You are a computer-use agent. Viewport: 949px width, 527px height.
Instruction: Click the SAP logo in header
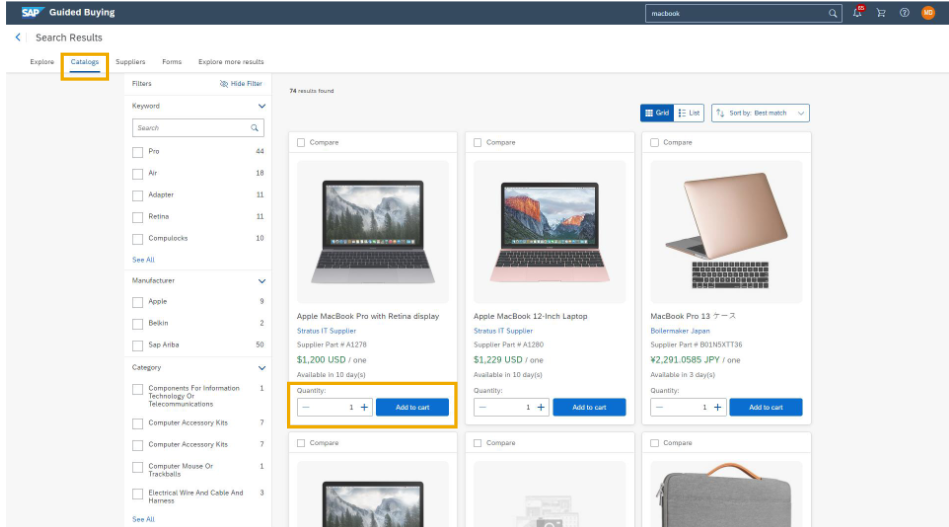[x=33, y=12]
